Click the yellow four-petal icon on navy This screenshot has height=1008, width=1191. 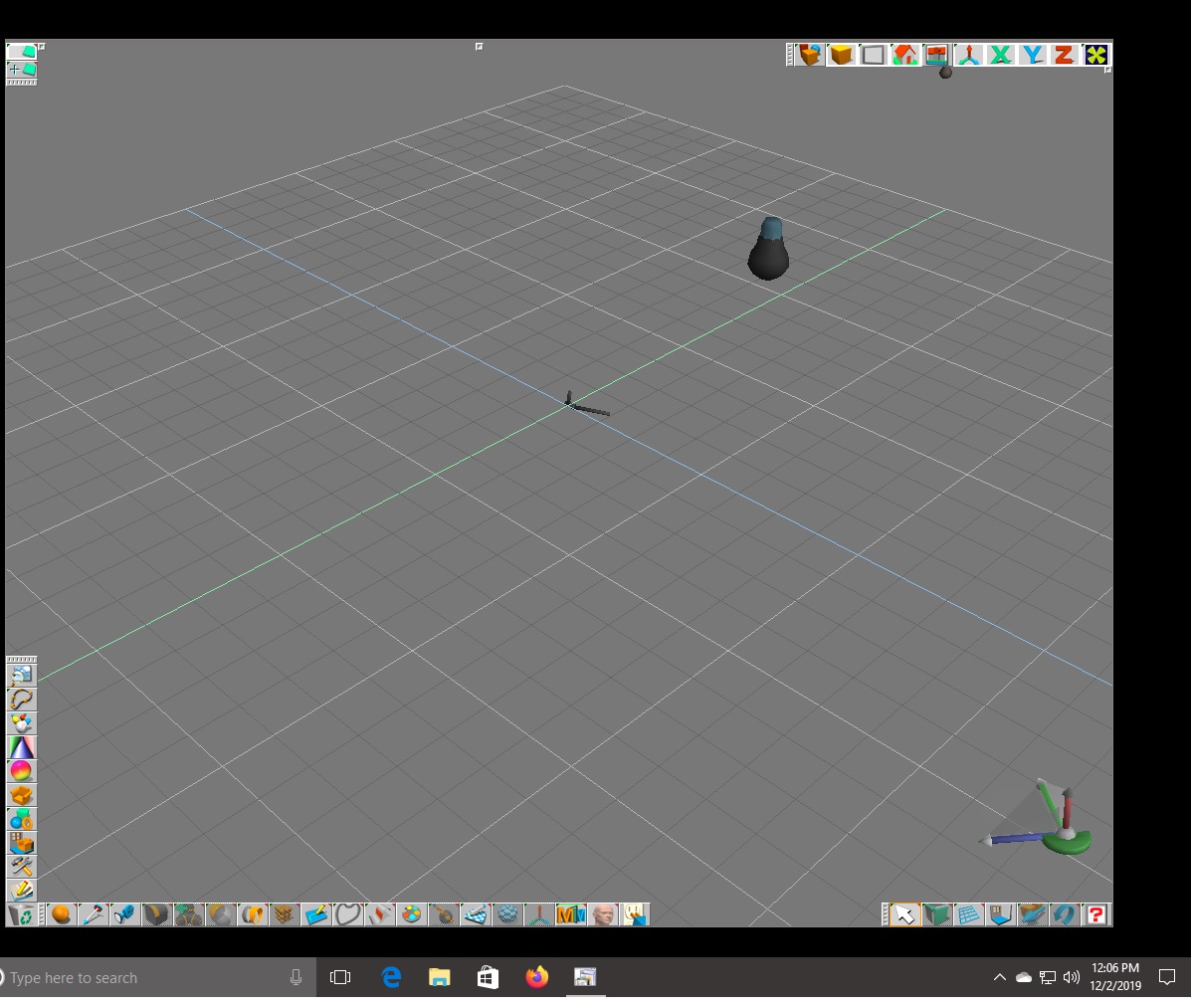(1096, 55)
